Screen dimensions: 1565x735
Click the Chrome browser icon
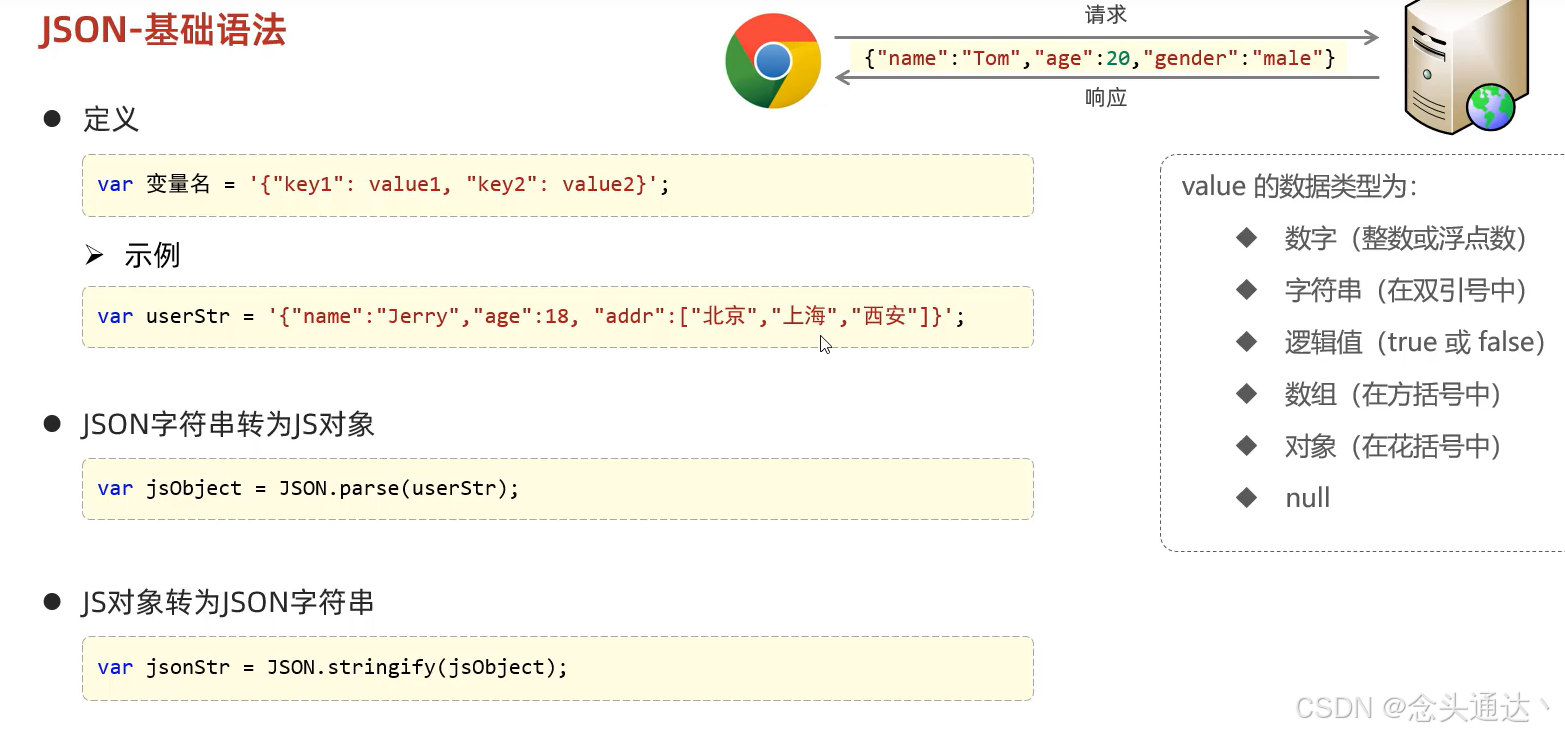pyautogui.click(x=773, y=61)
